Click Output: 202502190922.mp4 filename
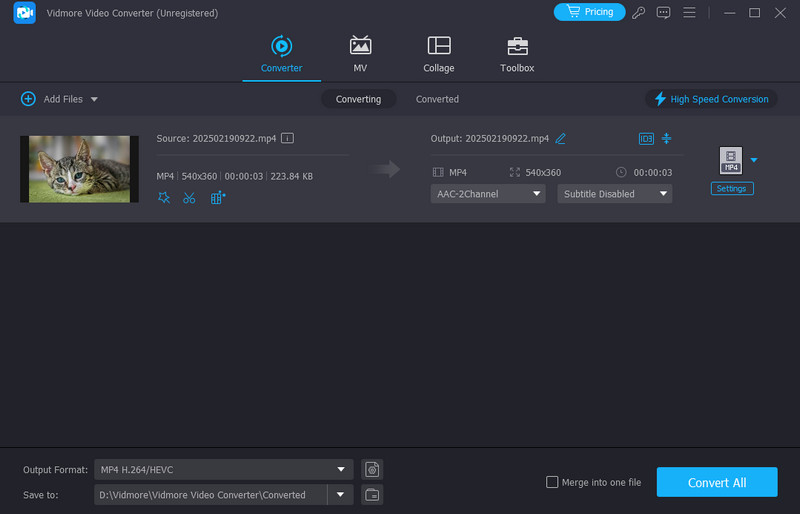800x514 pixels. (x=490, y=138)
